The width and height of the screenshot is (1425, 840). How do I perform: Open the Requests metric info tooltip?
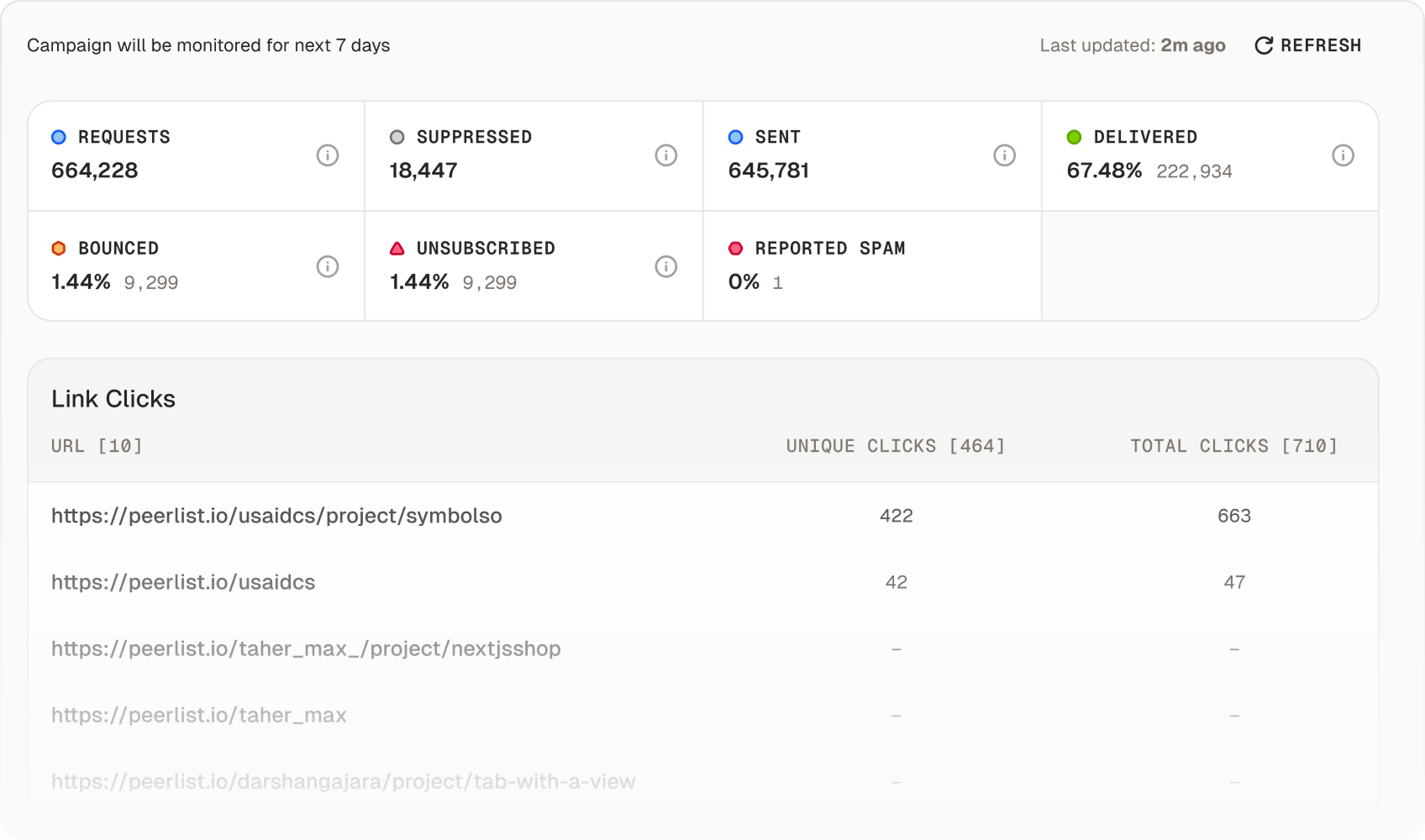(328, 155)
